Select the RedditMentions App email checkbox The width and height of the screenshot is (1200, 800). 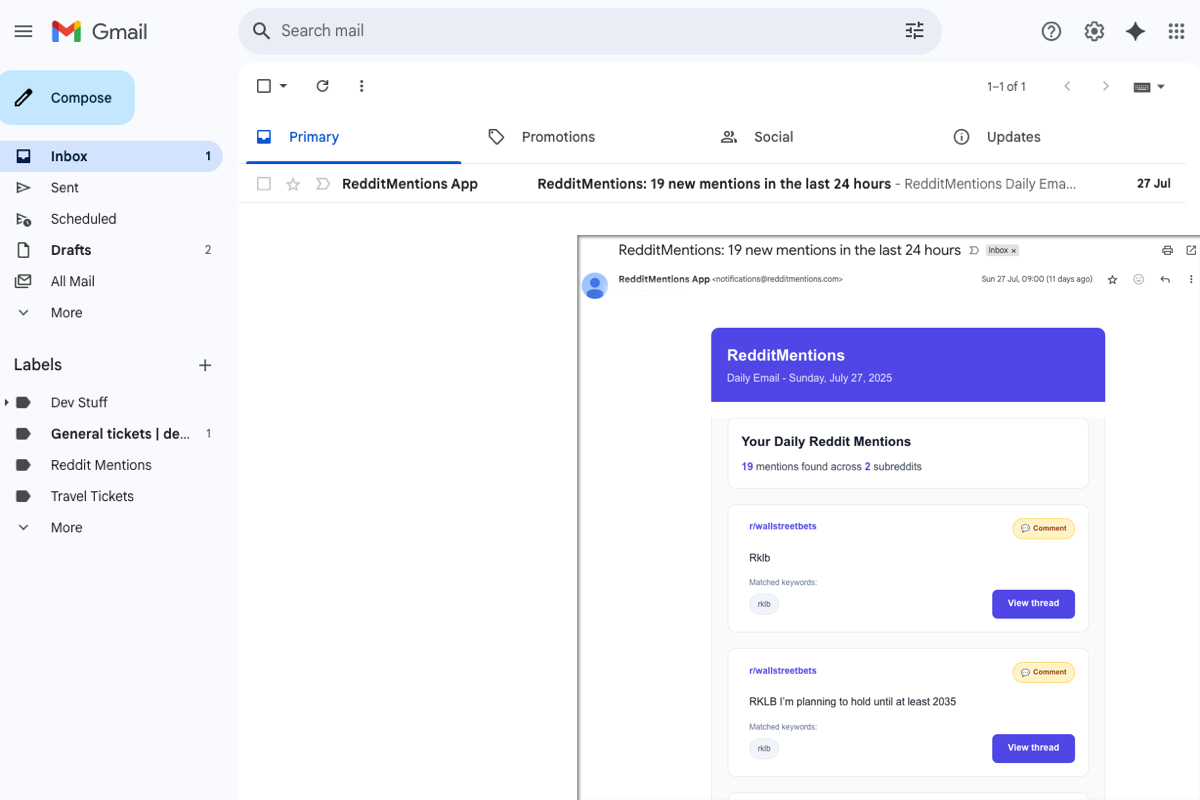(x=264, y=184)
